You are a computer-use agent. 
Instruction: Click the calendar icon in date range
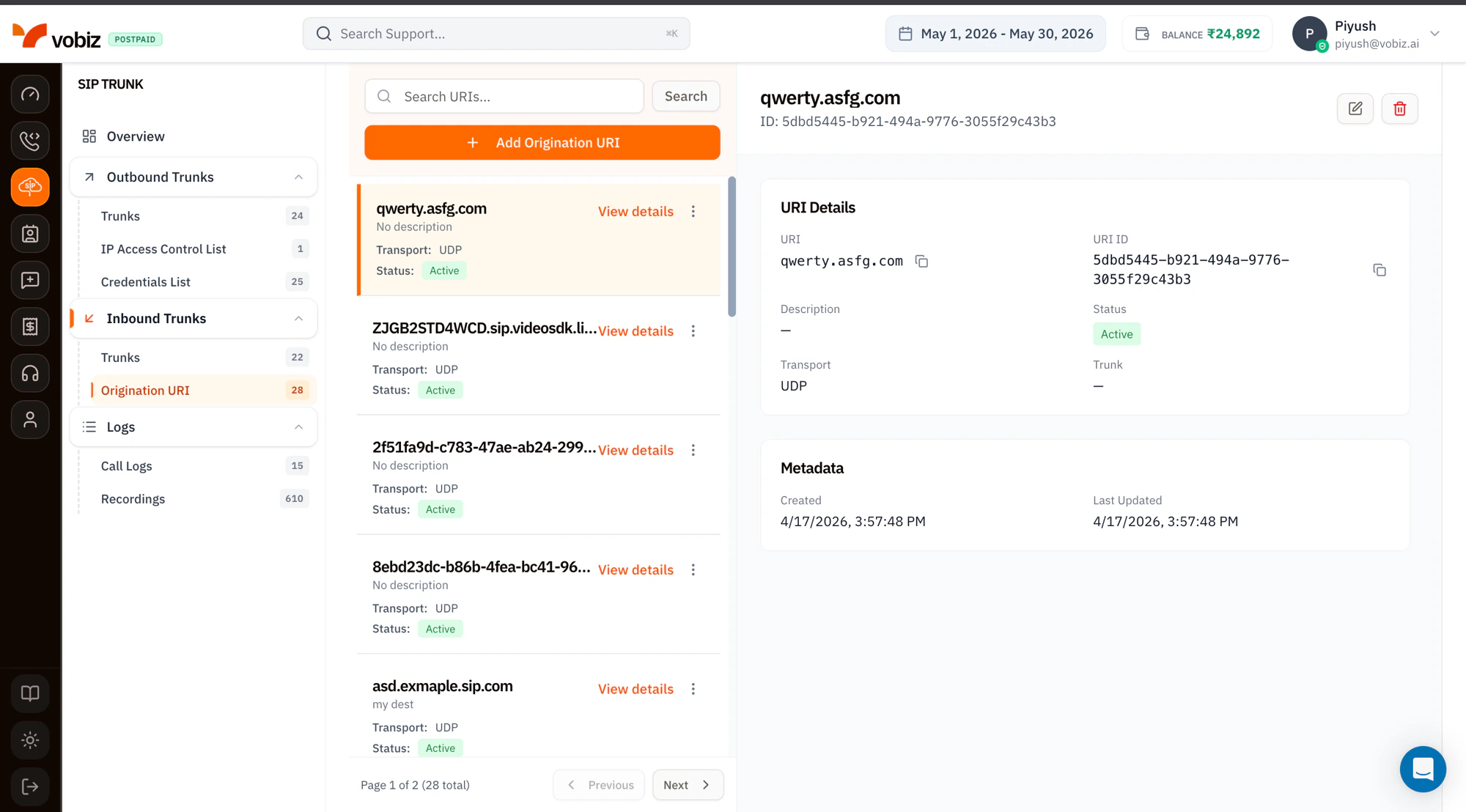(x=905, y=34)
